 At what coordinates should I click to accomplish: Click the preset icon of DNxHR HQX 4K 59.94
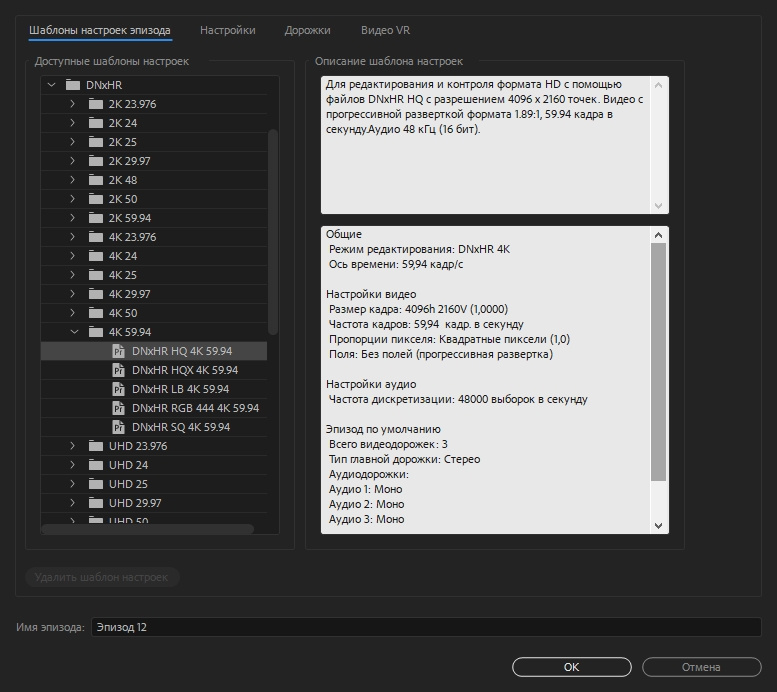[118, 370]
